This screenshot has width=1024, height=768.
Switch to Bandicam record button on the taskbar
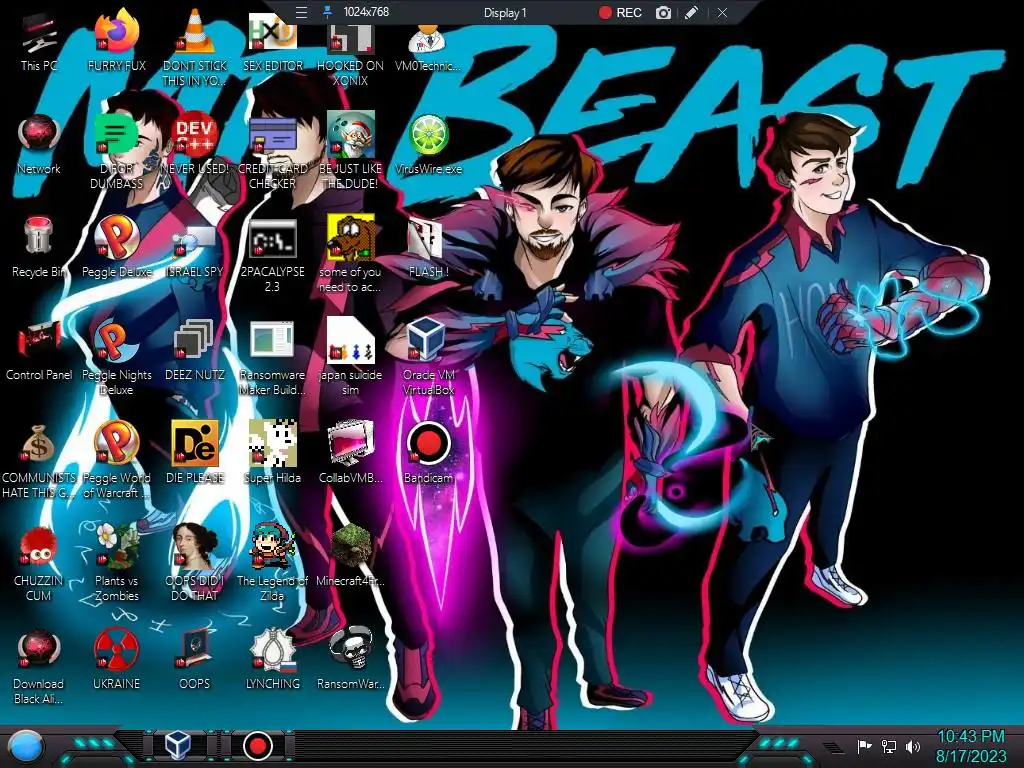[257, 745]
